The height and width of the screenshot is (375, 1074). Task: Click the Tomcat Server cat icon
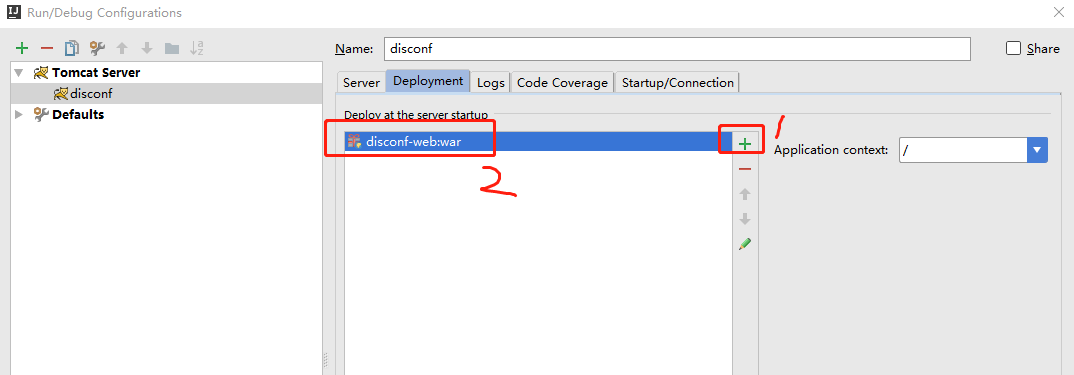tap(41, 73)
